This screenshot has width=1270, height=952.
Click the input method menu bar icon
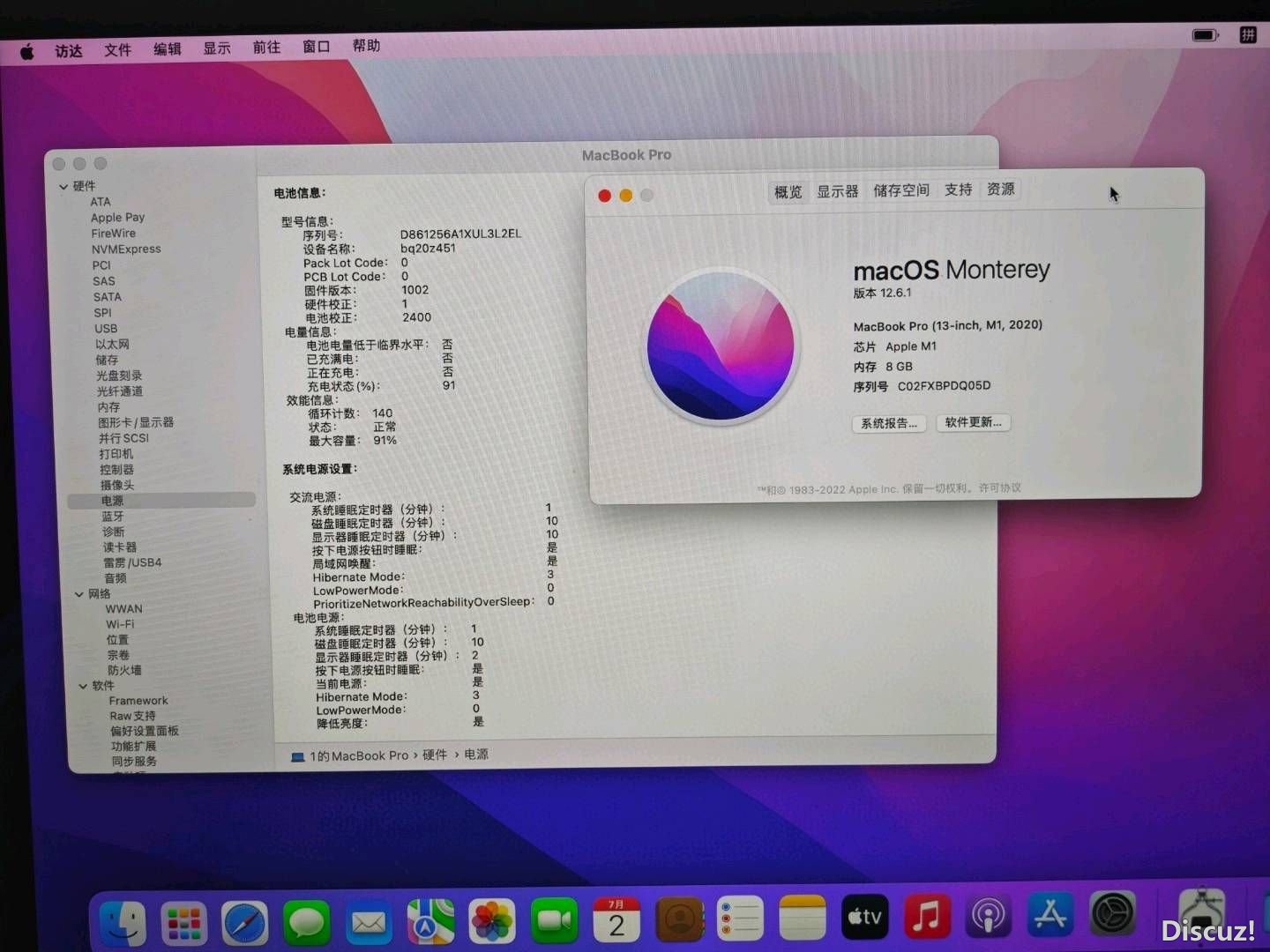click(x=1248, y=34)
